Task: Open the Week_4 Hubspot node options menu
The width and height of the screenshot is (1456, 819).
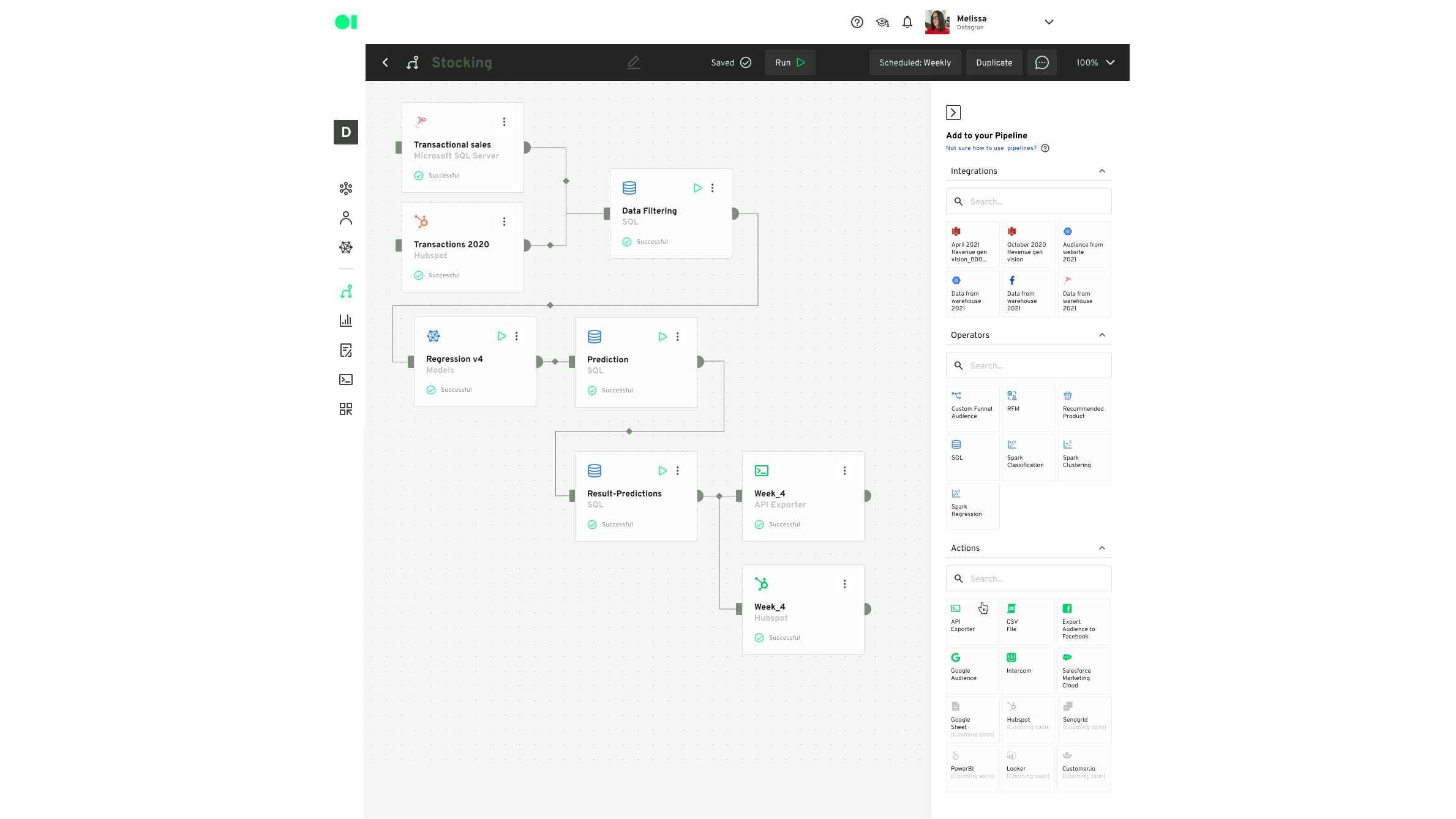Action: [844, 584]
